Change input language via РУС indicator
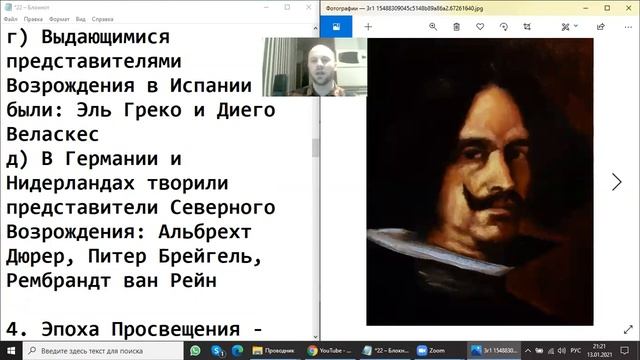This screenshot has width=640, height=360. point(576,351)
